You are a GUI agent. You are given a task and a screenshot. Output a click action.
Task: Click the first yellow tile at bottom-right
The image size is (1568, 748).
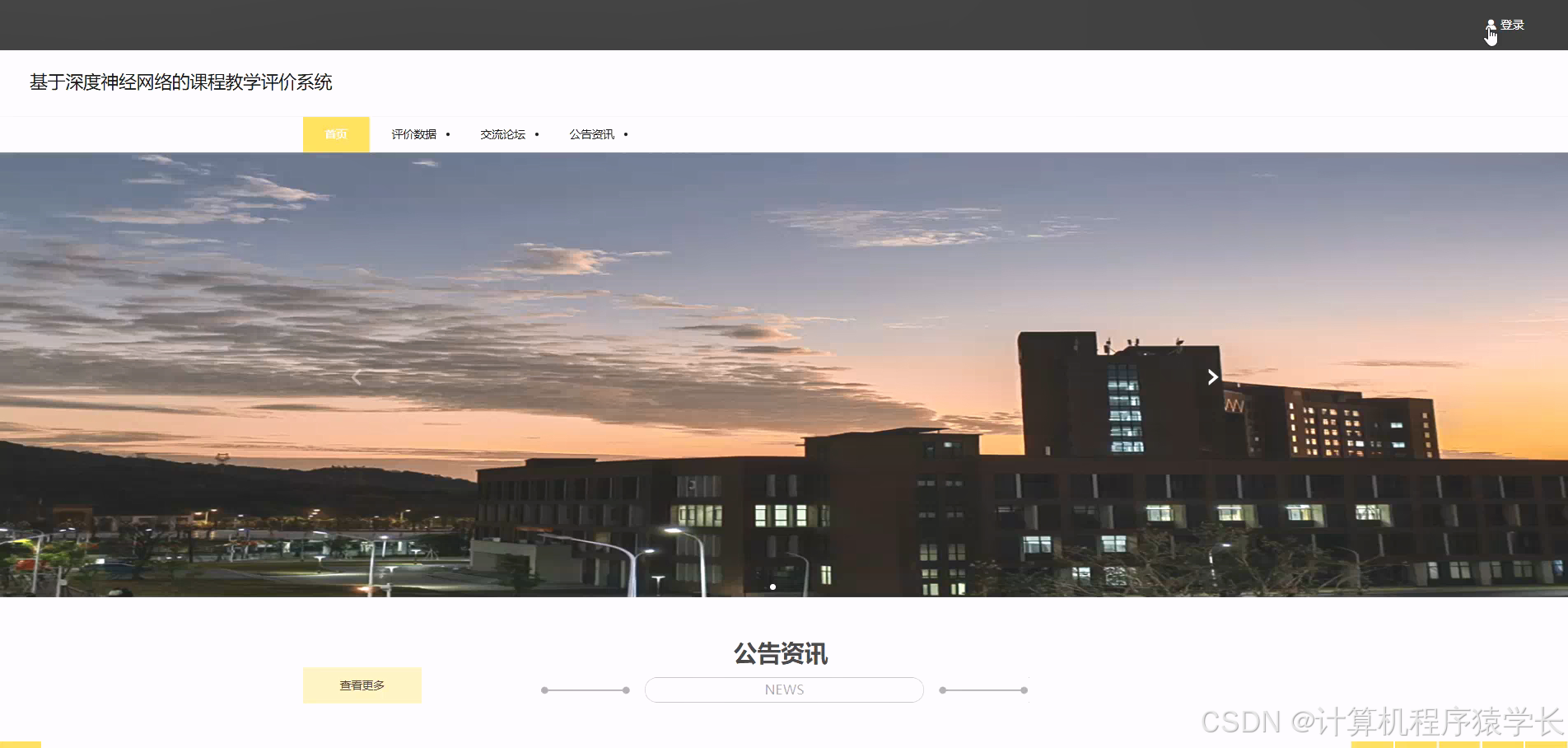coord(1371,744)
